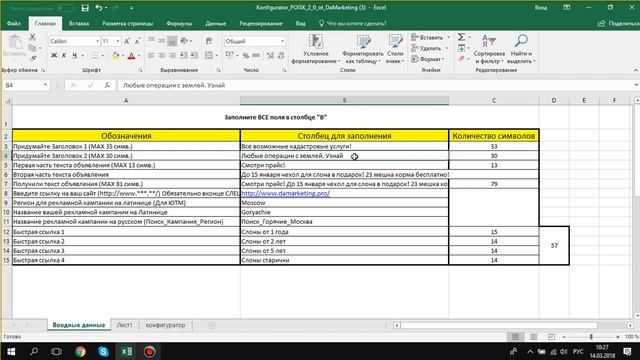Activate the Format Painter brush
Viewport: 640px width, 360px height.
(x=32, y=59)
